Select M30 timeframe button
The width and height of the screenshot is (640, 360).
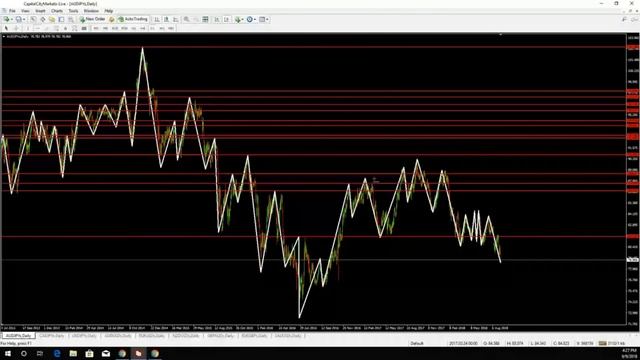[x=125, y=28]
